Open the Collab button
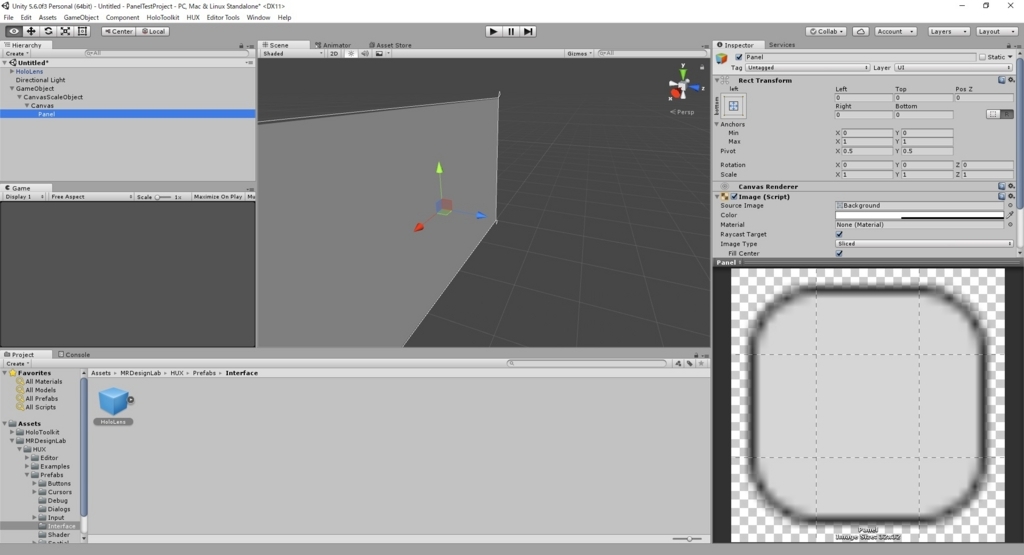The image size is (1024, 555). [826, 31]
